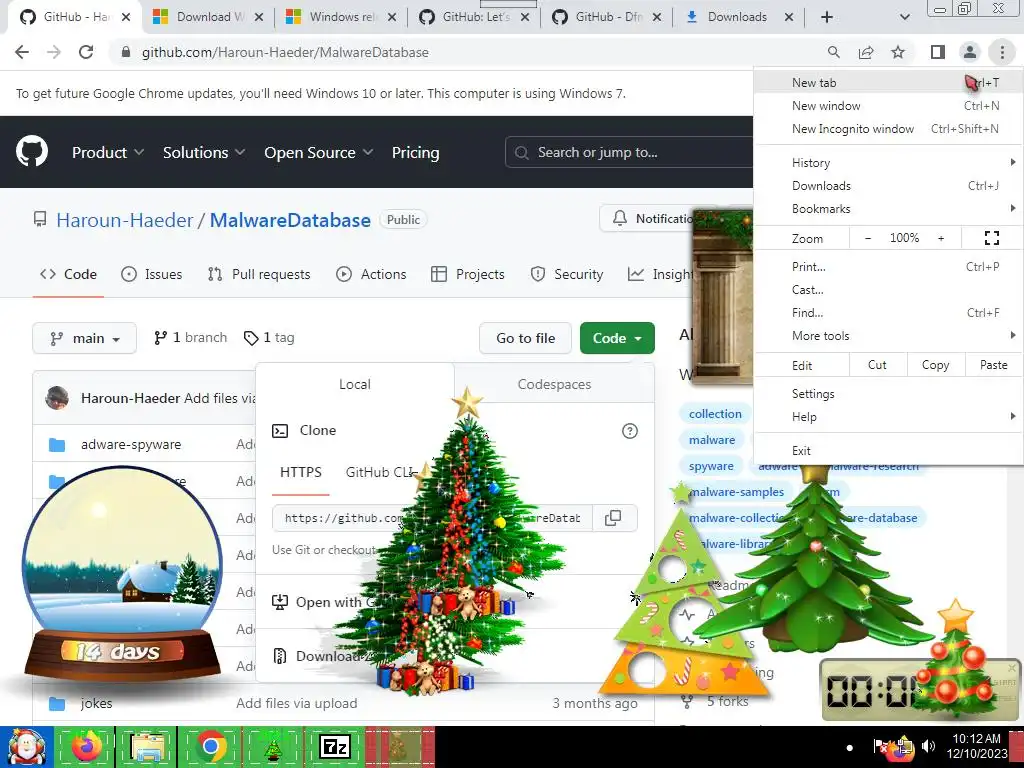Open Downloads from Chrome menu
The width and height of the screenshot is (1024, 768).
click(888, 185)
